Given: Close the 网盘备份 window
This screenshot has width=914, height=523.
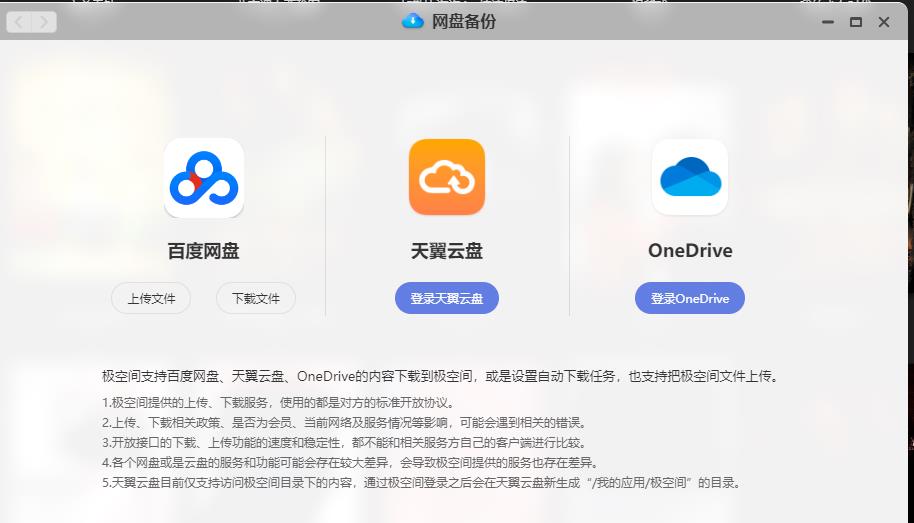Looking at the screenshot, I should 884,22.
